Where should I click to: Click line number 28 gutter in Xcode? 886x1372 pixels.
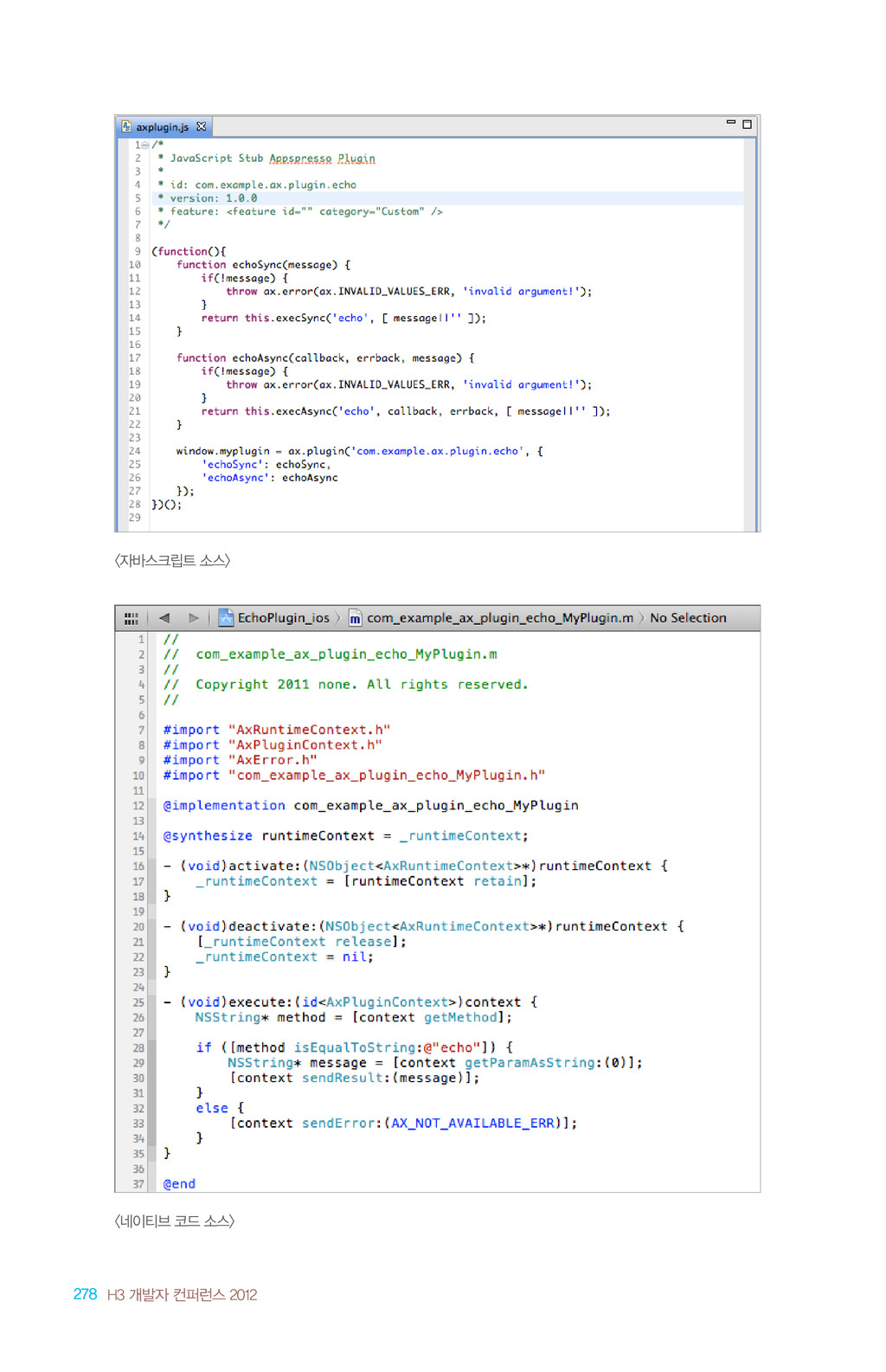pyautogui.click(x=138, y=1048)
